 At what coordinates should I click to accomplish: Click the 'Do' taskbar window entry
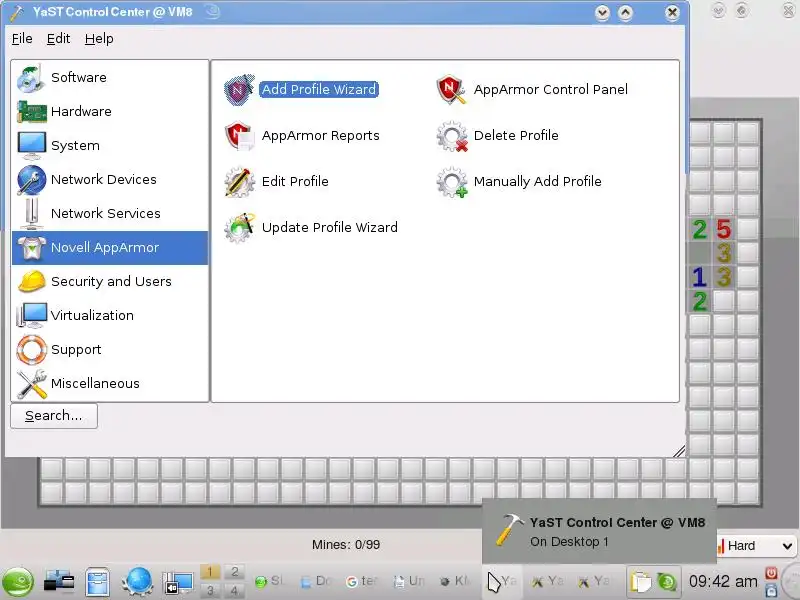click(x=317, y=582)
